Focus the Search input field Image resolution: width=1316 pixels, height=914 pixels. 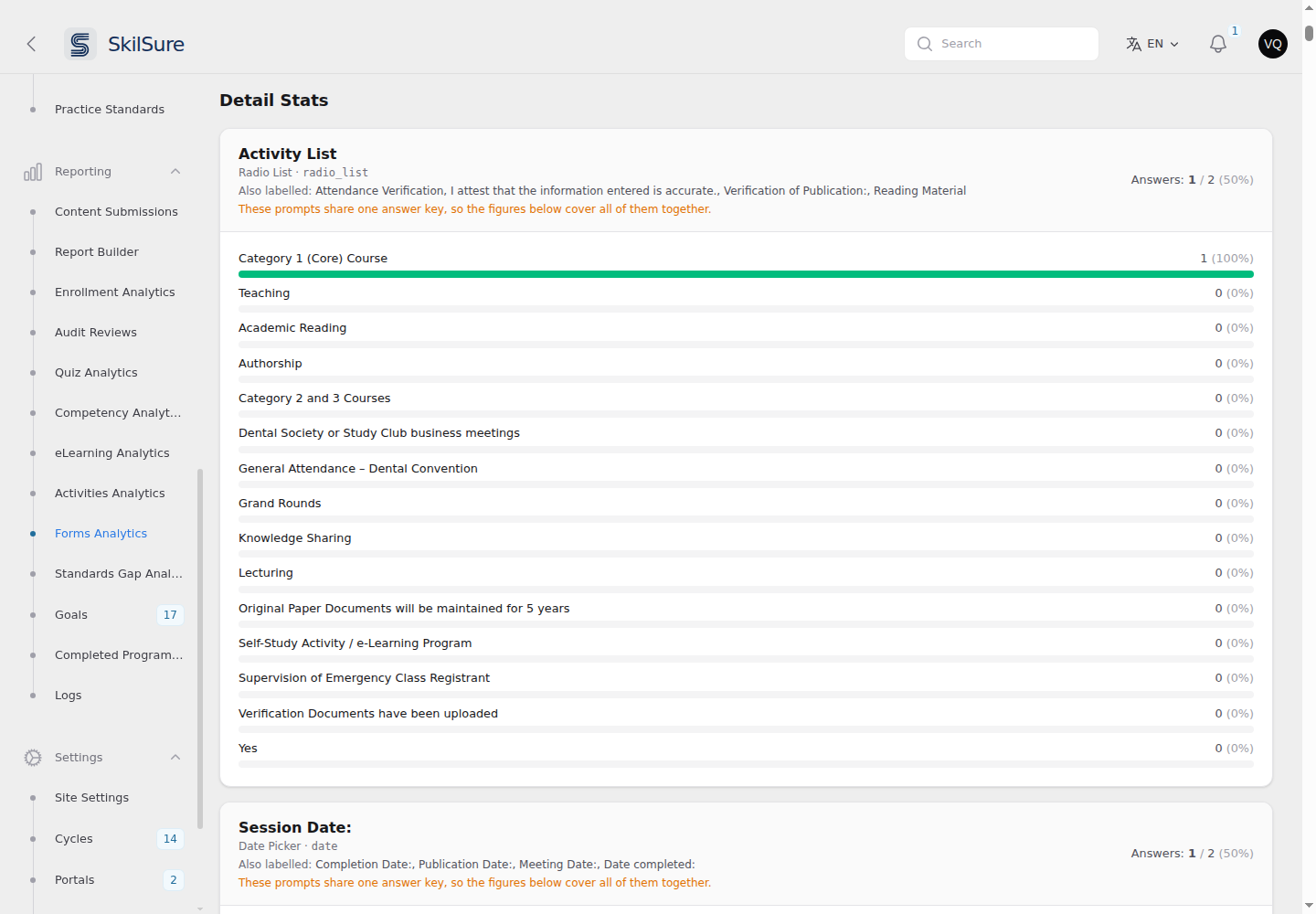click(x=1002, y=44)
